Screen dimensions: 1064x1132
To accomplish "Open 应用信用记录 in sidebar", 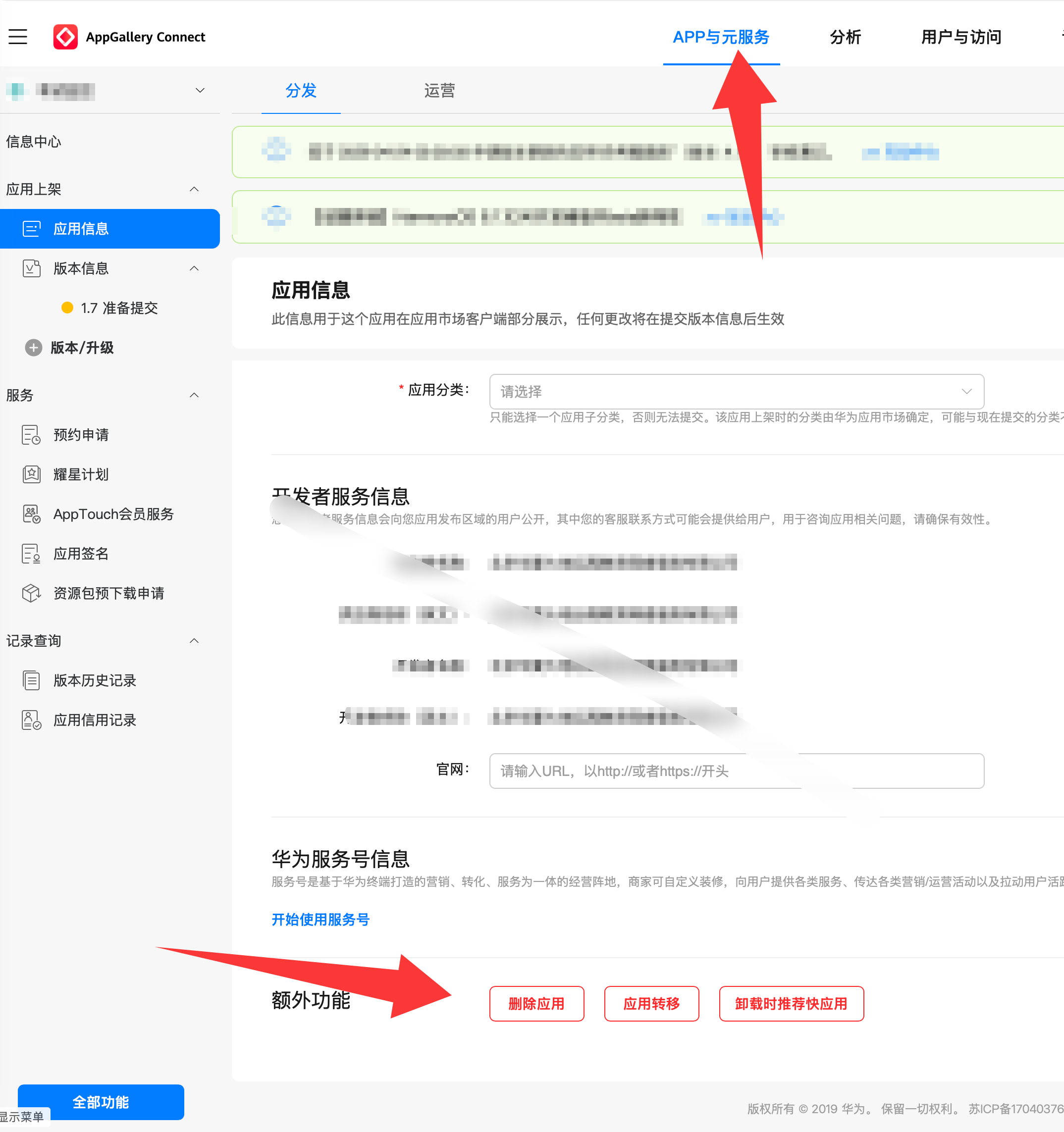I will click(x=95, y=720).
